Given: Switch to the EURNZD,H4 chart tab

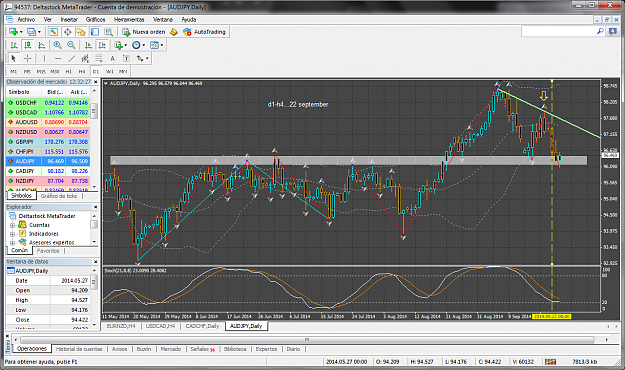Looking at the screenshot, I should pyautogui.click(x=121, y=326).
